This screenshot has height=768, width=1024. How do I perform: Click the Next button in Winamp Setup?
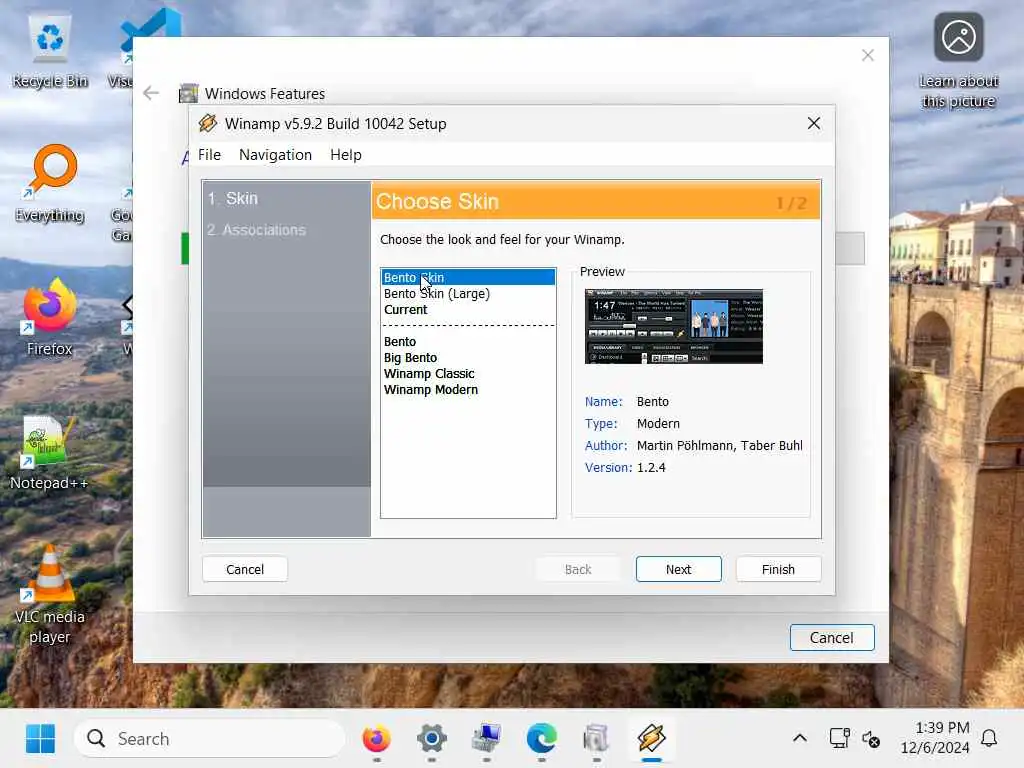coord(679,569)
